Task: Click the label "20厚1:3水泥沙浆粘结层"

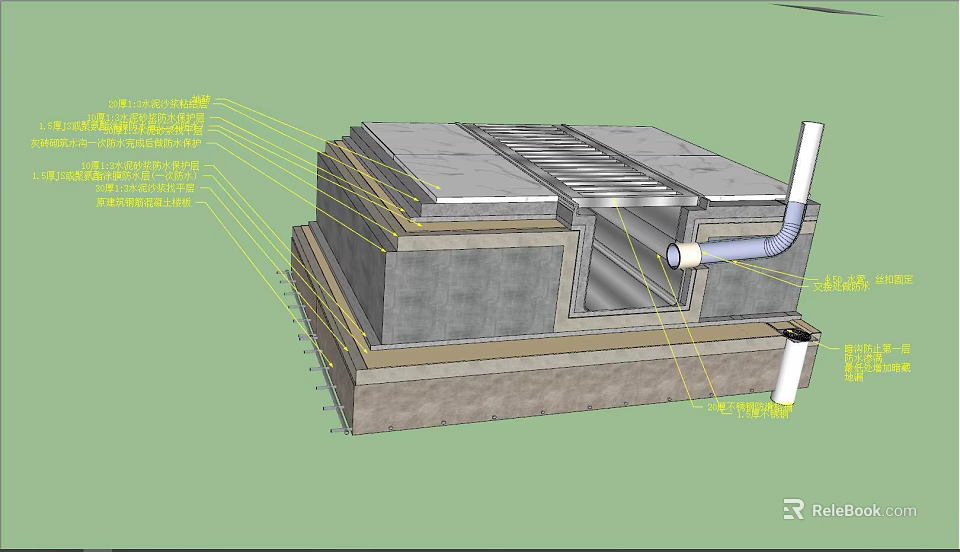Action: click(158, 104)
